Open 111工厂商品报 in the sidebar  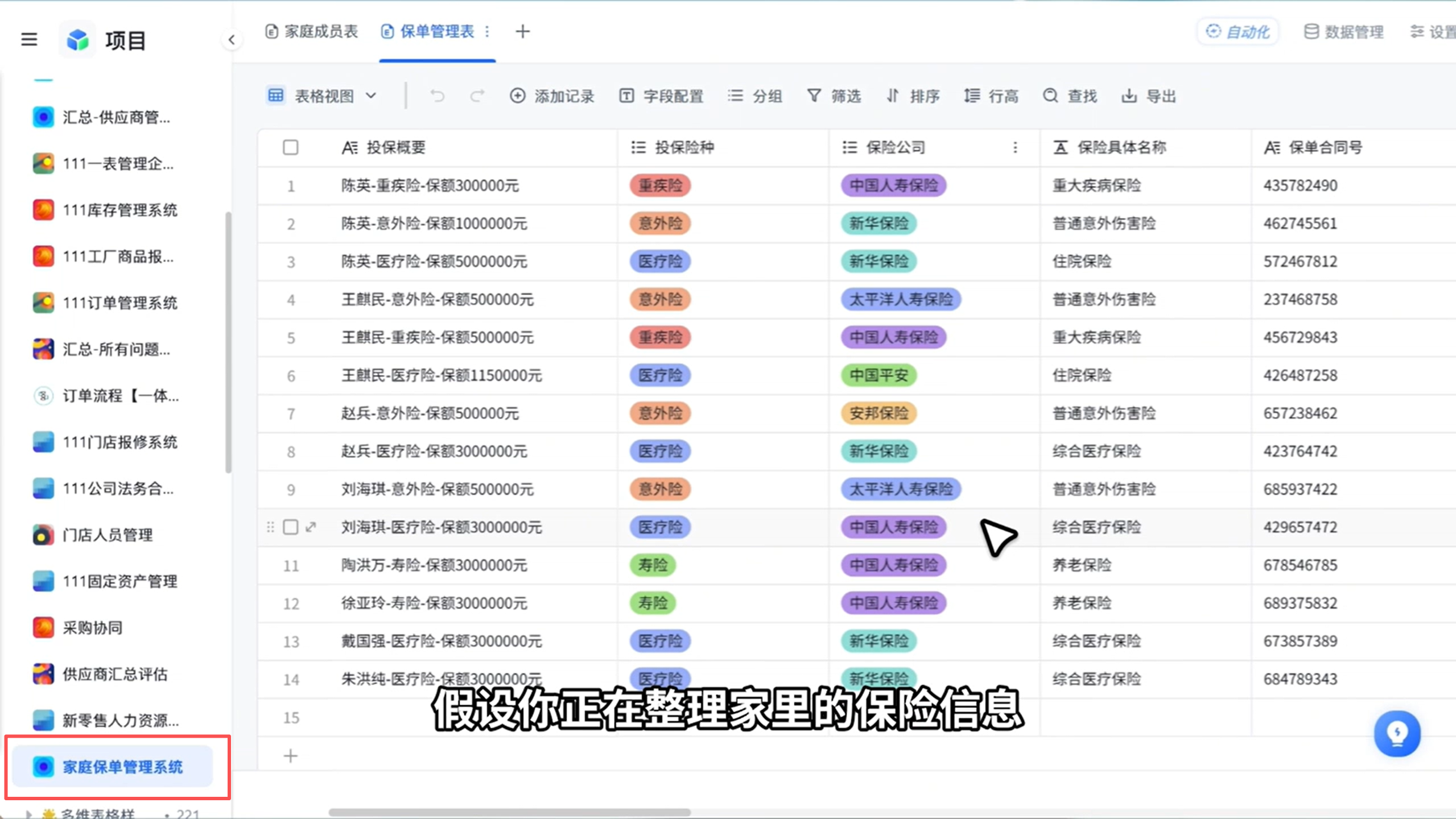point(103,257)
